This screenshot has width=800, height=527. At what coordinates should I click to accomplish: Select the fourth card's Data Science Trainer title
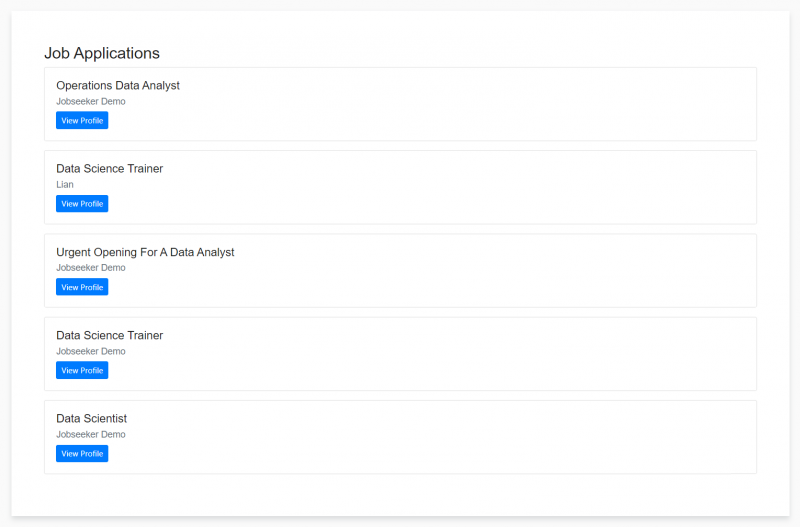pos(109,336)
